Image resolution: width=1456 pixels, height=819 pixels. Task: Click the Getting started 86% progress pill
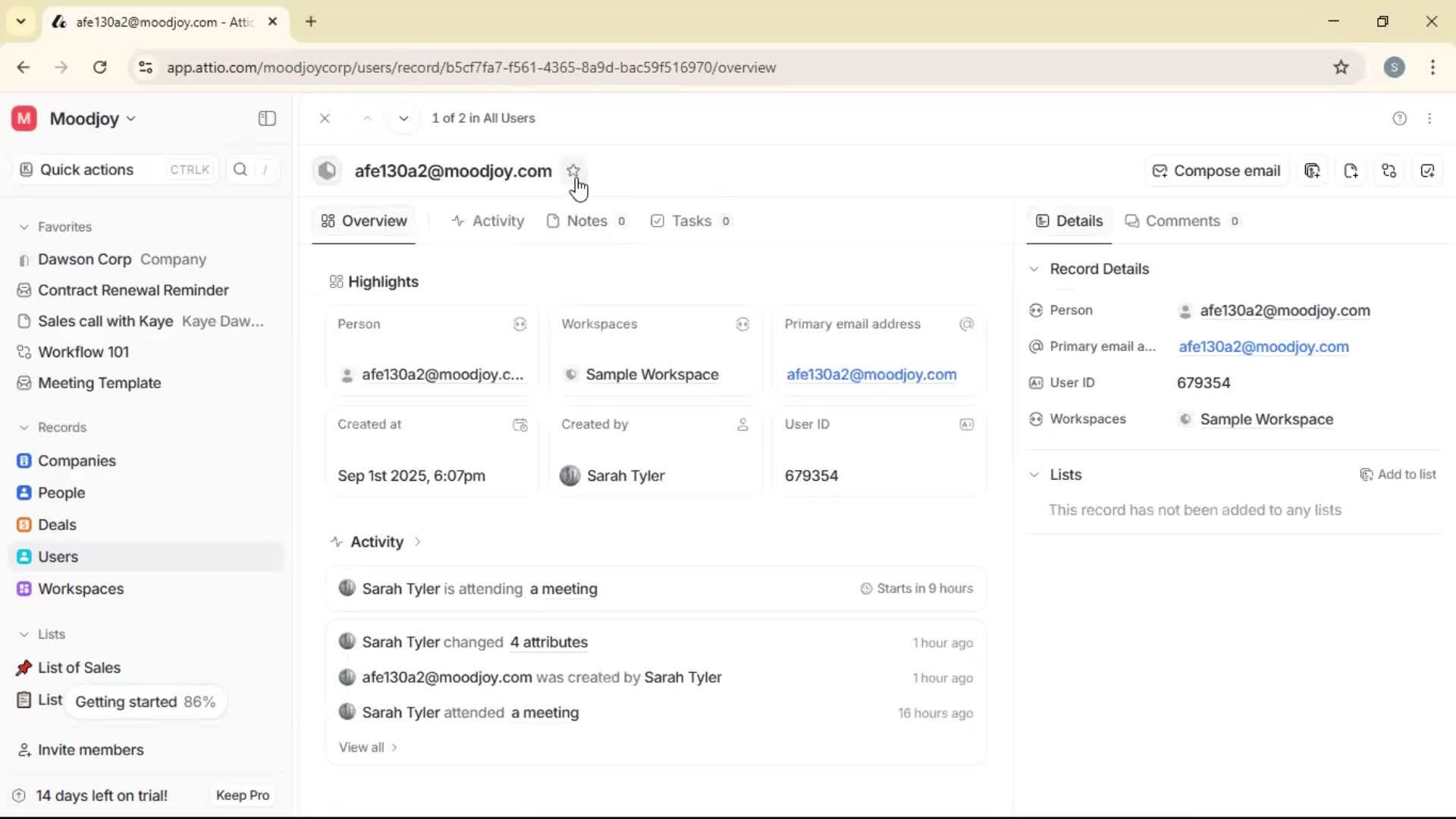(145, 701)
